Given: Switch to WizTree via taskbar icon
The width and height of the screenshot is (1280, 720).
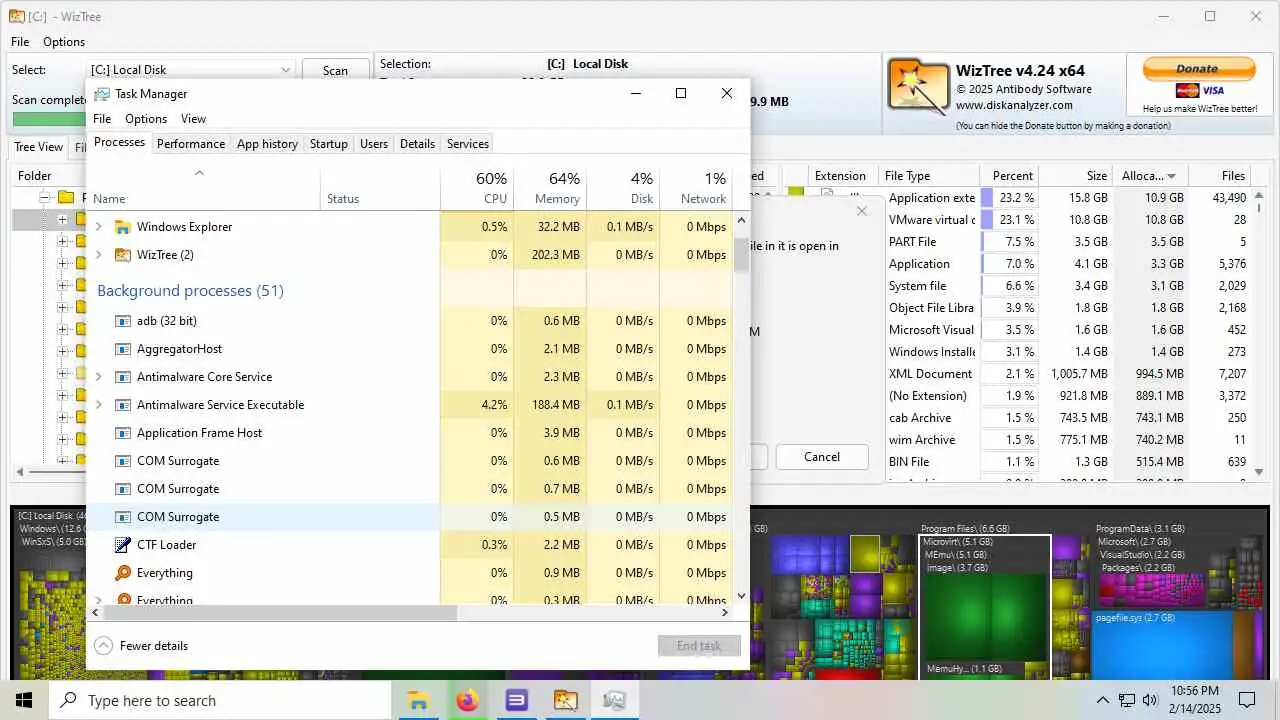Looking at the screenshot, I should 565,700.
